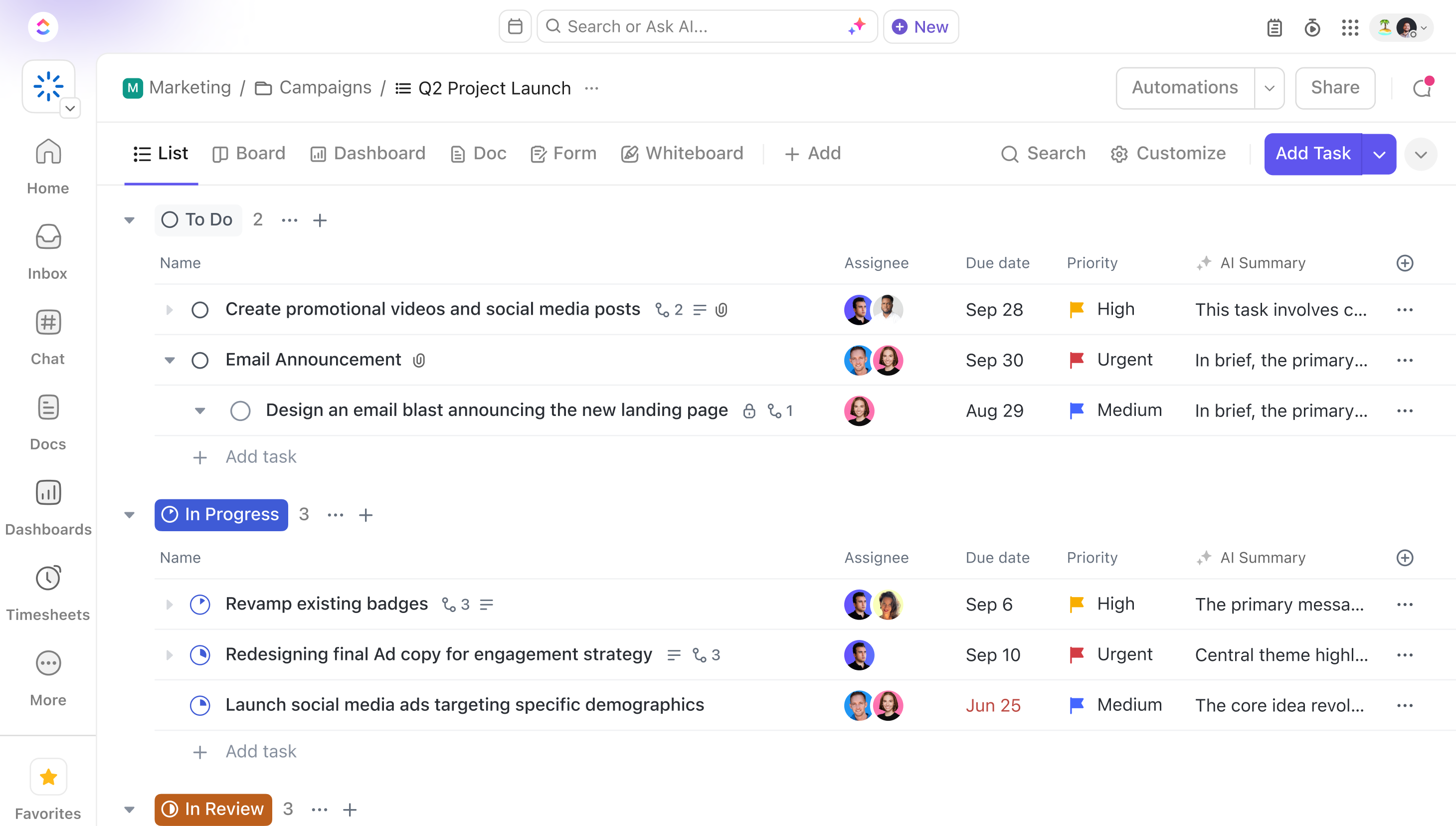Collapse the To Do task group

129,220
